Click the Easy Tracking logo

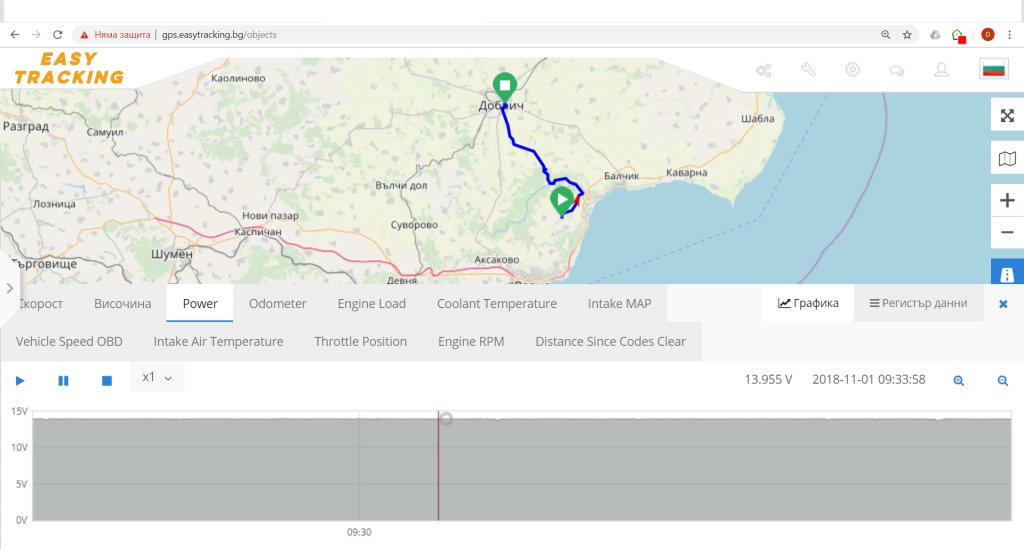[69, 69]
